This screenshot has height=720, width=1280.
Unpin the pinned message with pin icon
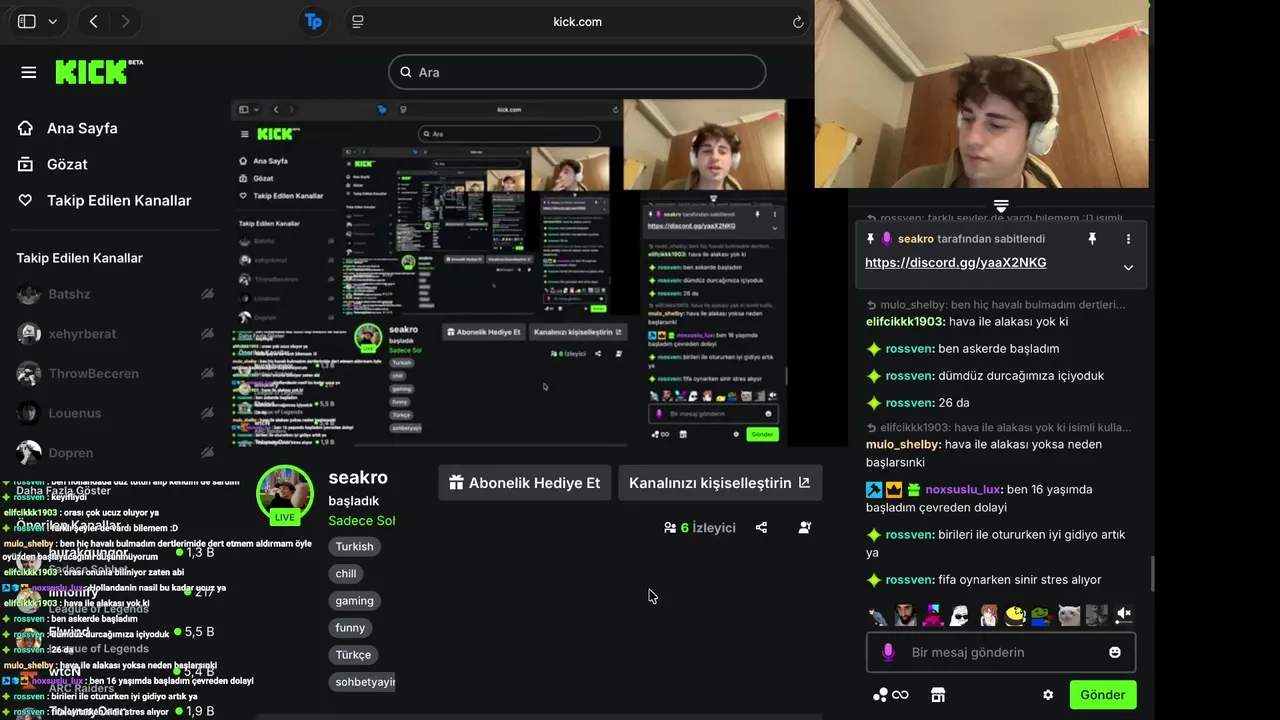pyautogui.click(x=1092, y=239)
